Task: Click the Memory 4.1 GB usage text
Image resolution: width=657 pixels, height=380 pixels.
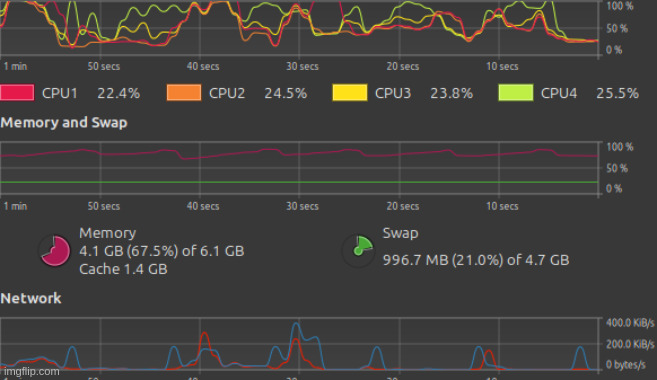Action: (161, 251)
